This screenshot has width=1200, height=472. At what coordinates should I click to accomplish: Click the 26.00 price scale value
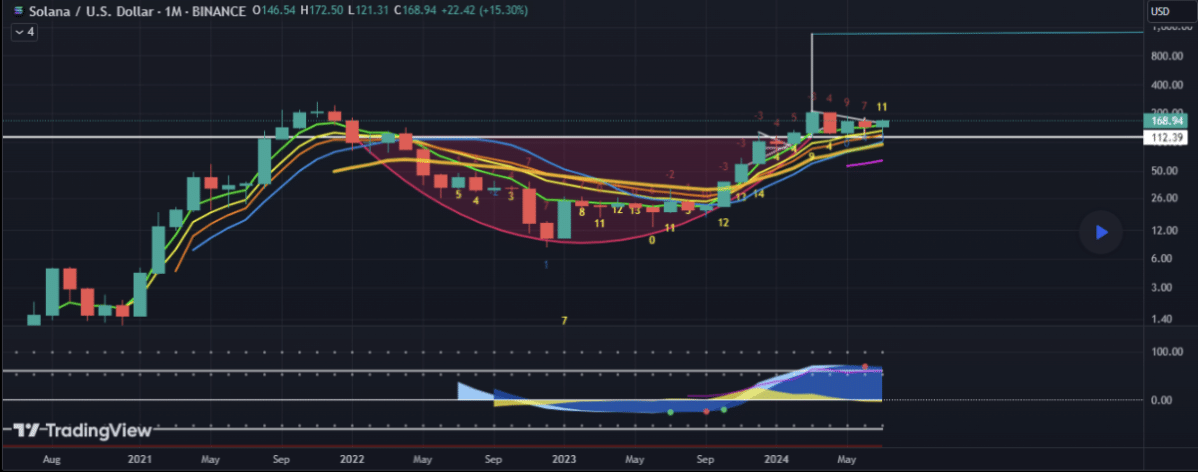(x=1164, y=199)
